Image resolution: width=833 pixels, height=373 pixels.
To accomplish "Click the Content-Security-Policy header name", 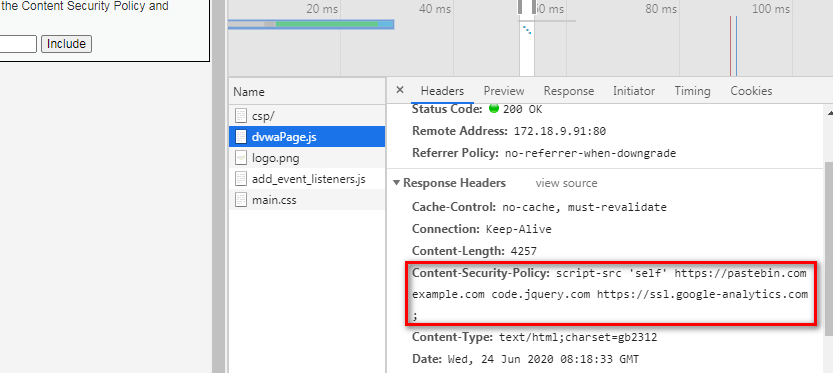I will point(481,274).
